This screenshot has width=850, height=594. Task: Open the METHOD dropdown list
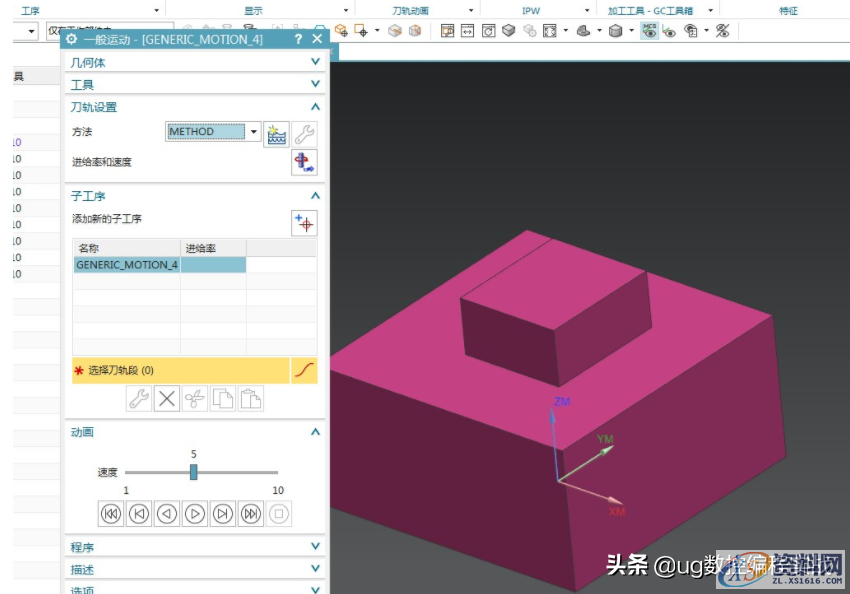[253, 131]
